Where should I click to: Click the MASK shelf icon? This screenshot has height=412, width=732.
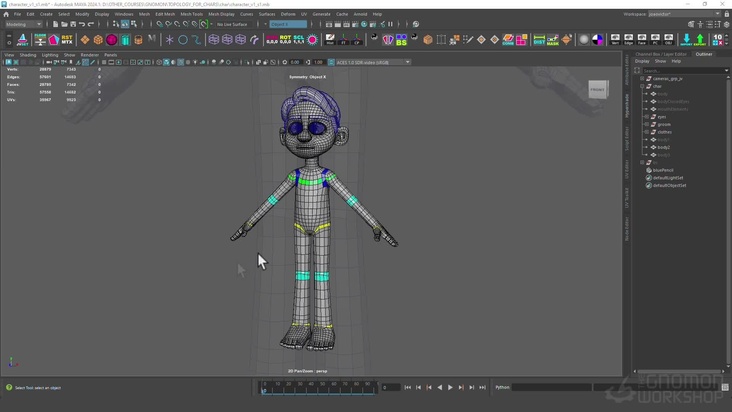pyautogui.click(x=553, y=40)
